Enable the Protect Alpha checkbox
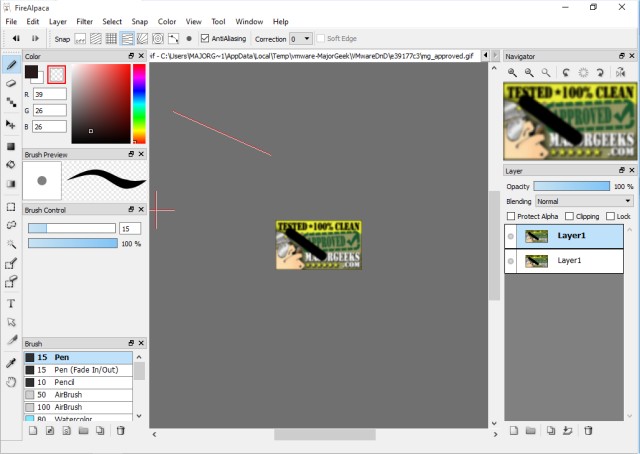Viewport: 640px width, 454px height. pyautogui.click(x=511, y=216)
